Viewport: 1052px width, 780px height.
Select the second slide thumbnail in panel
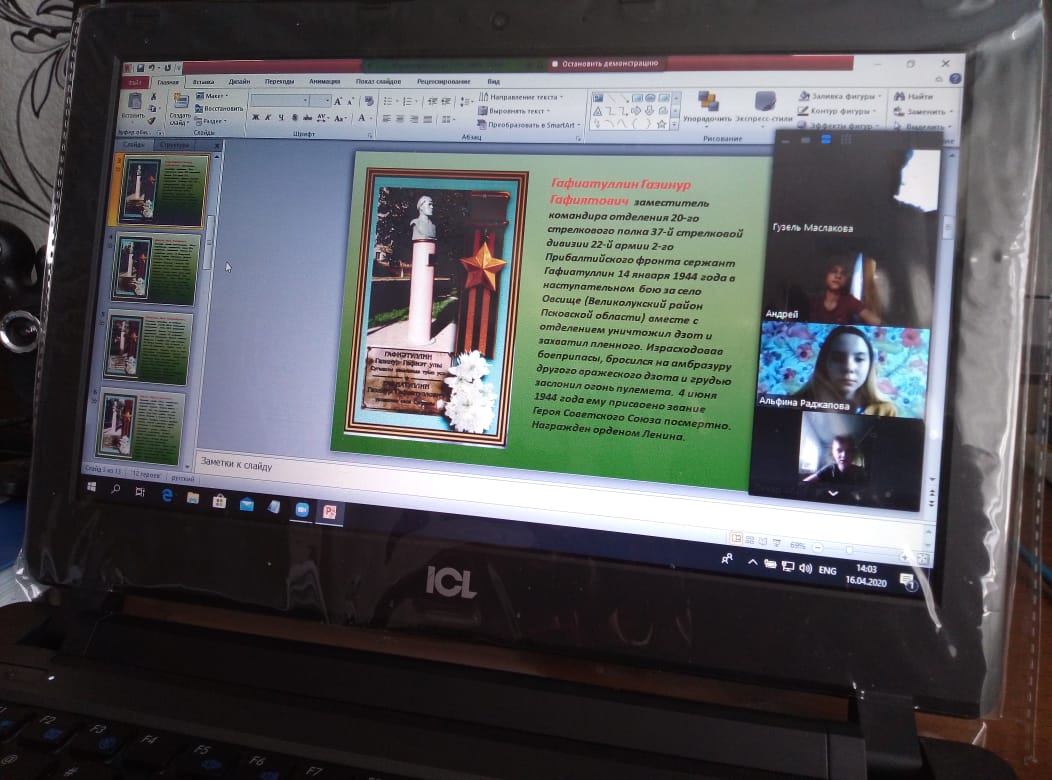(156, 269)
